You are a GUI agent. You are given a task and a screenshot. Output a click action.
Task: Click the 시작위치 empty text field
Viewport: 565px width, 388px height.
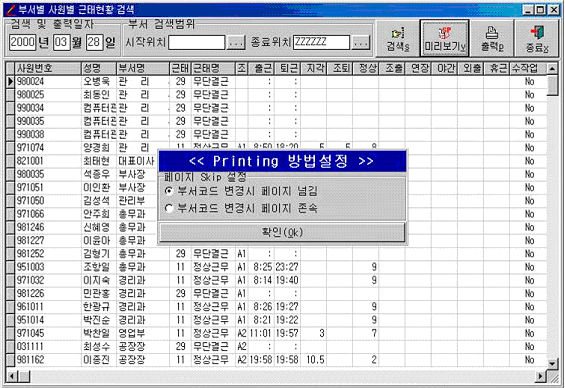pos(197,43)
